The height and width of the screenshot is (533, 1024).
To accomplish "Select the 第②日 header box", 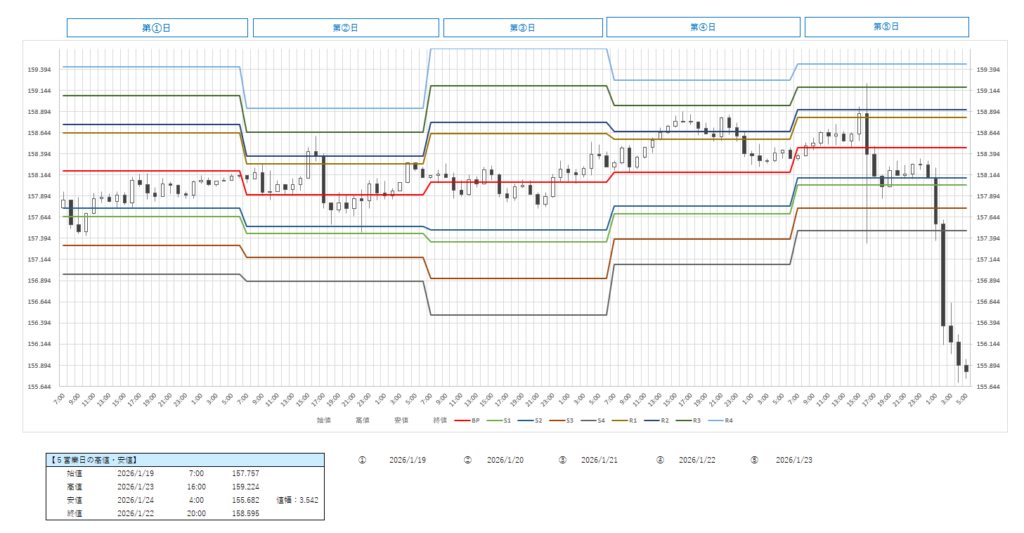I will 345,27.
